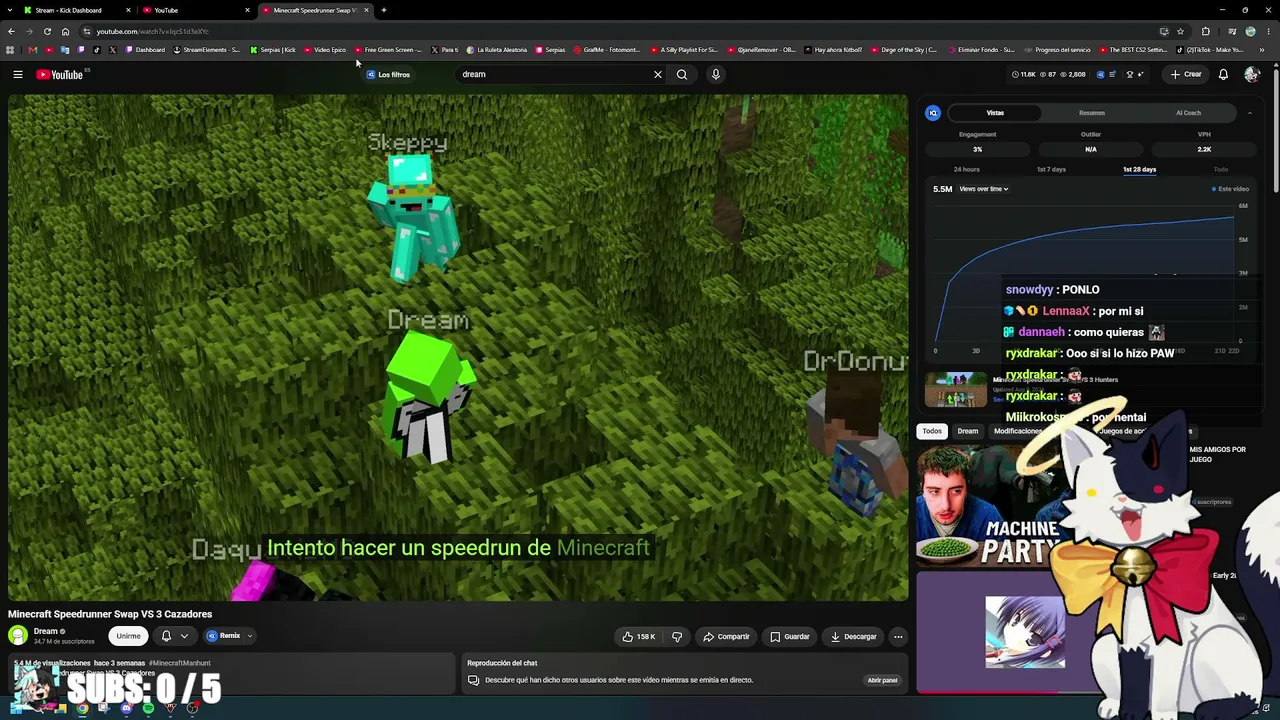1280x720 pixels.
Task: Select the Dream filter chip
Action: pyautogui.click(x=968, y=431)
